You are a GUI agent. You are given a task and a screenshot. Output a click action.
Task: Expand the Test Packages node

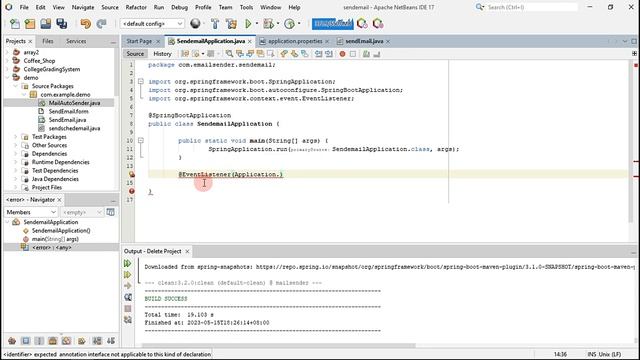coord(16,137)
